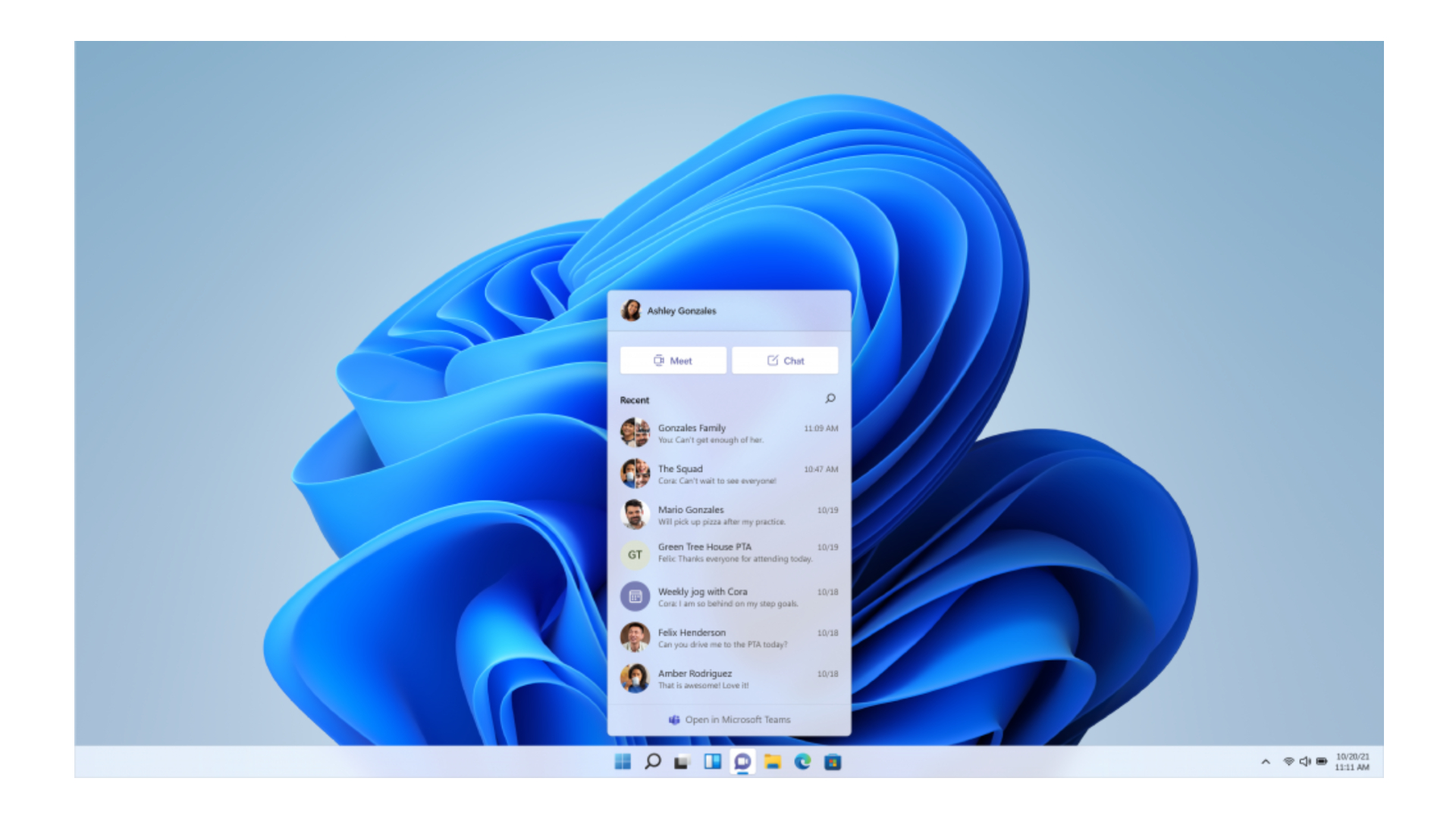Click Ashley Gonzales profile avatar
The width and height of the screenshot is (1456, 819).
[x=631, y=310]
